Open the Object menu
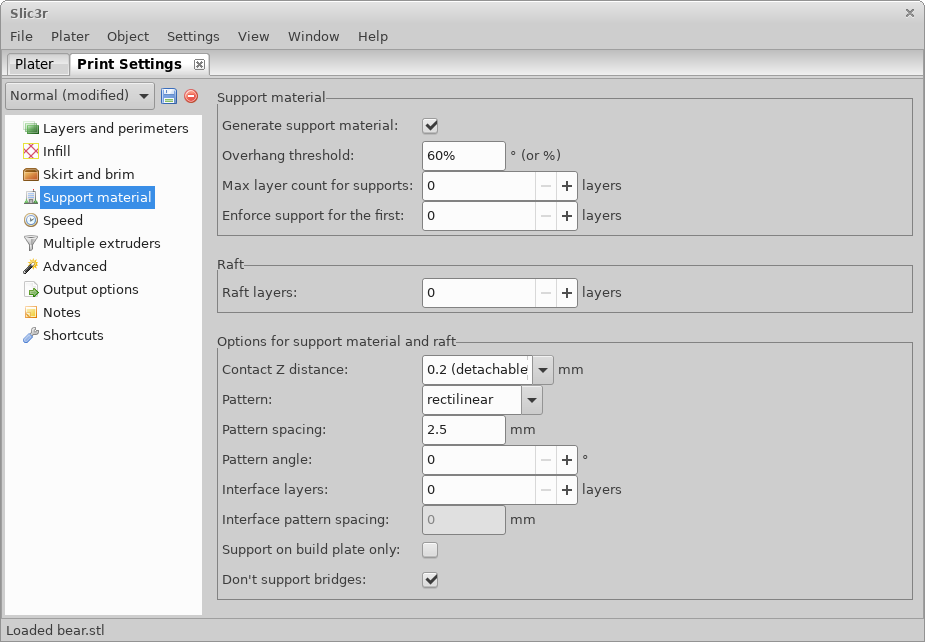Screen dimensions: 925x642 click(128, 37)
